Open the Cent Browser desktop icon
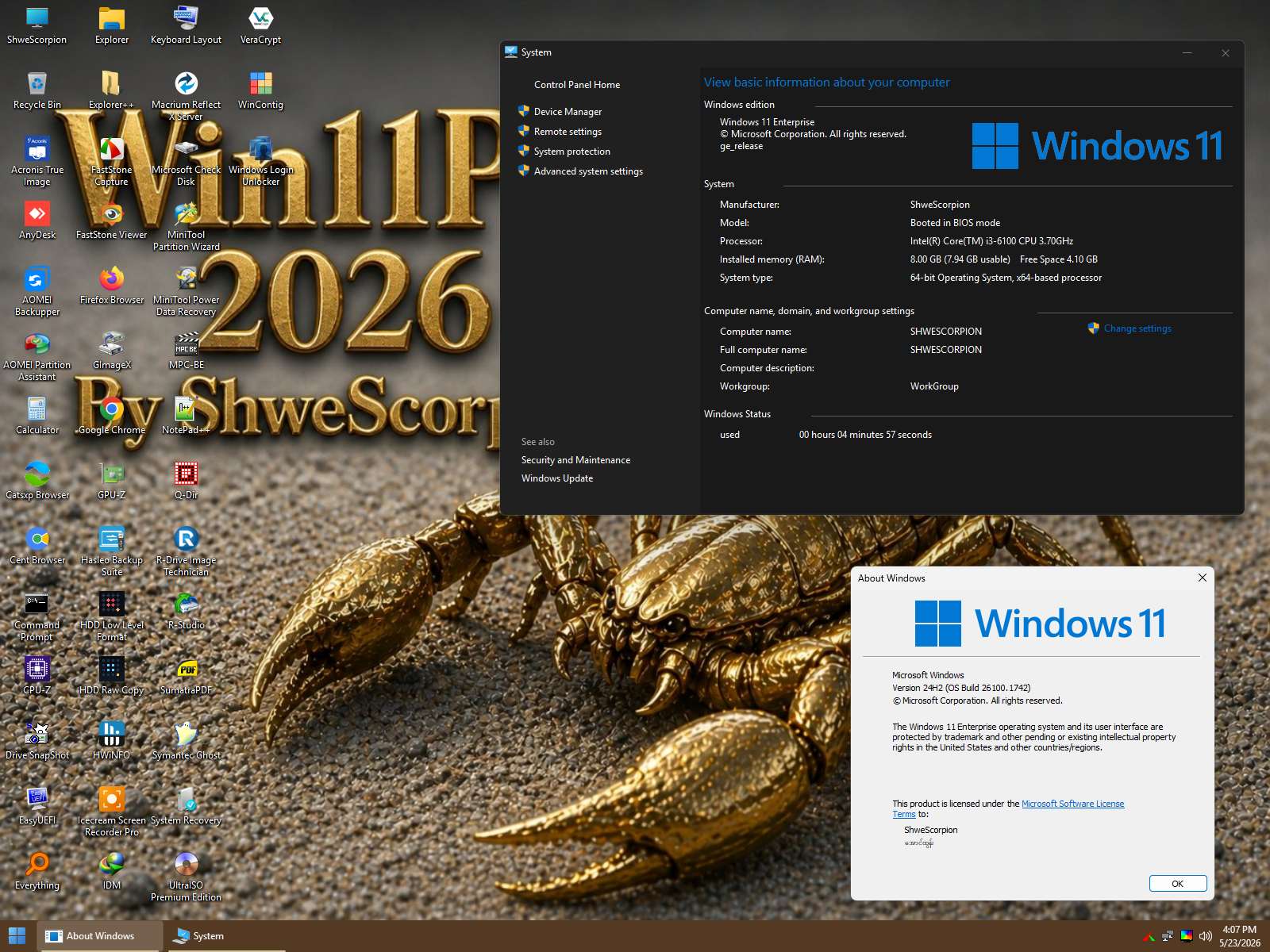The height and width of the screenshot is (952, 1270). (37, 547)
